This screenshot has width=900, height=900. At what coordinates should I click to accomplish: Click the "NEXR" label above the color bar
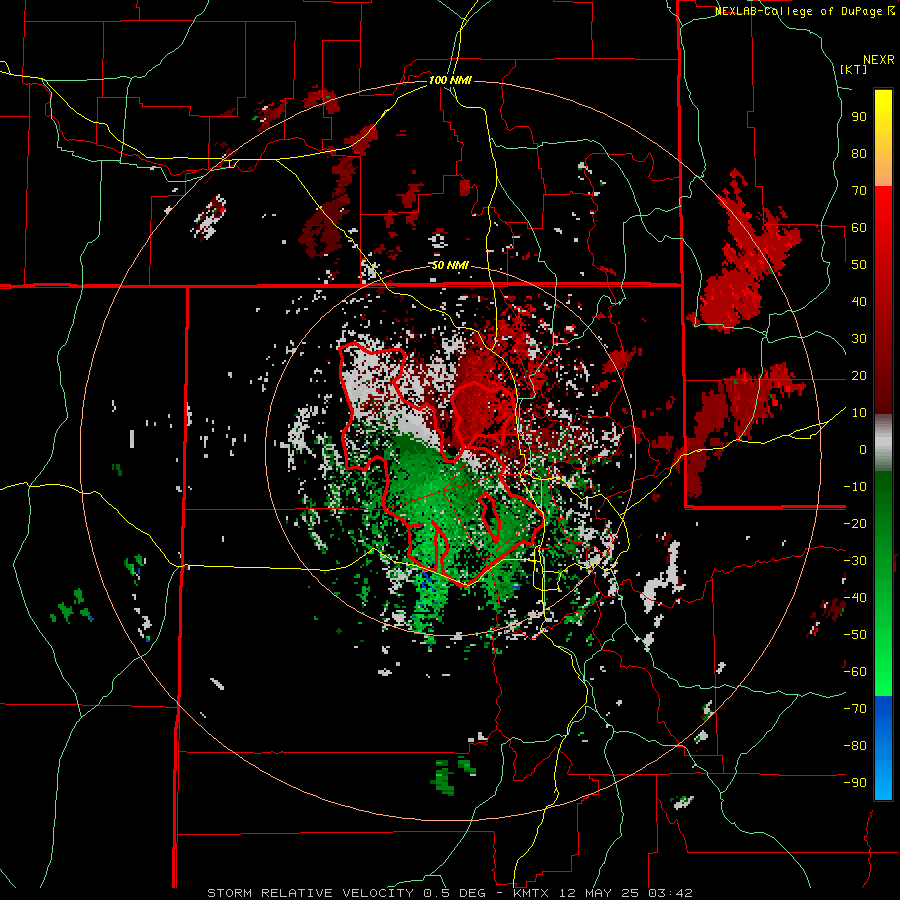[x=879, y=60]
